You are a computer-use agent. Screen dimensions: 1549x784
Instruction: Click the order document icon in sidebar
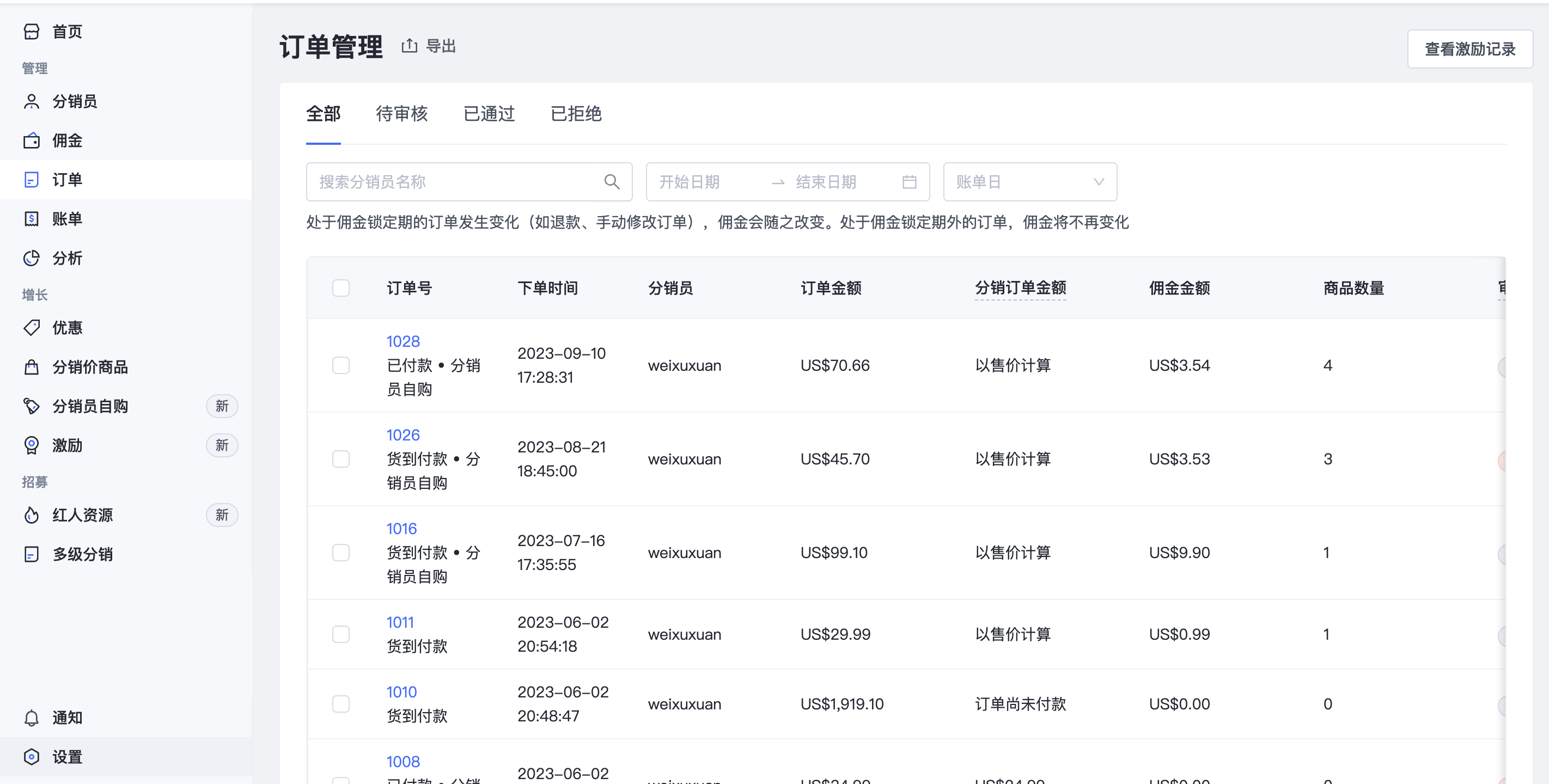point(31,180)
